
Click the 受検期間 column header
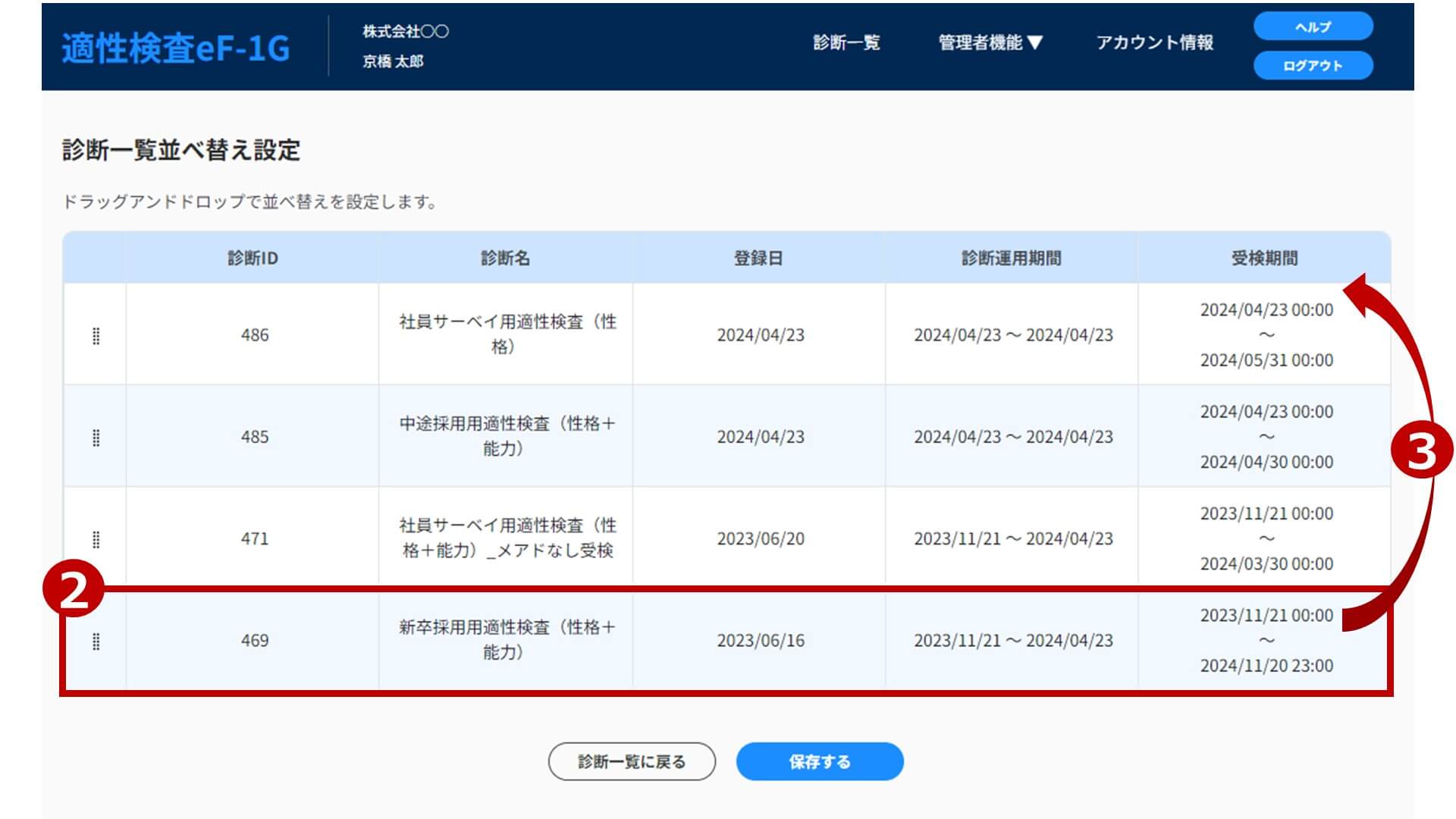coord(1264,258)
